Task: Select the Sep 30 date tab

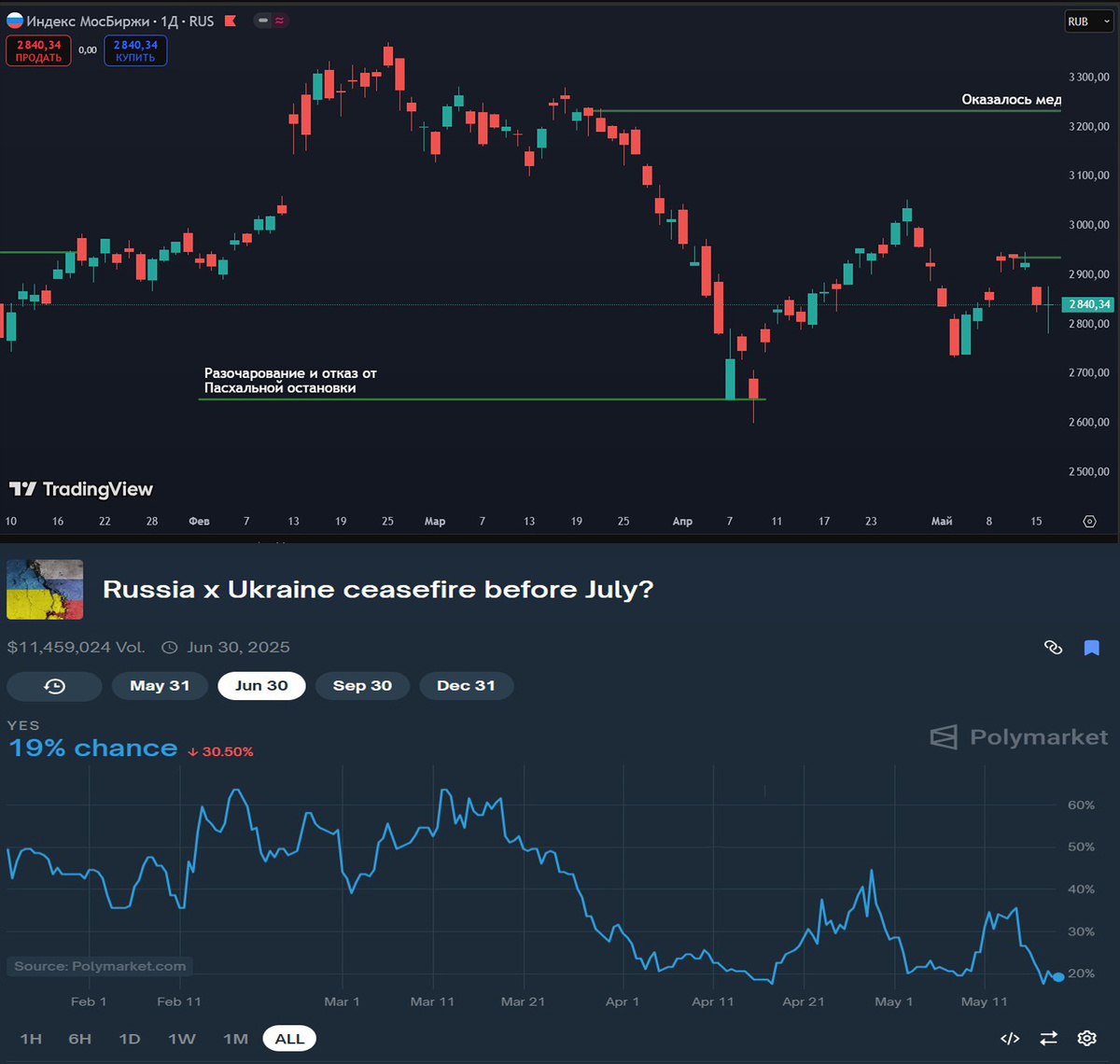Action: coord(362,686)
